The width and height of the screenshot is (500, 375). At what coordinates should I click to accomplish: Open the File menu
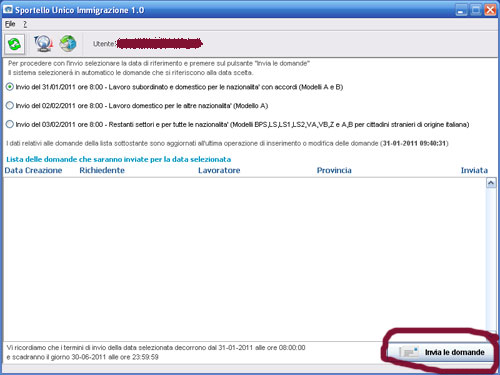[x=10, y=24]
